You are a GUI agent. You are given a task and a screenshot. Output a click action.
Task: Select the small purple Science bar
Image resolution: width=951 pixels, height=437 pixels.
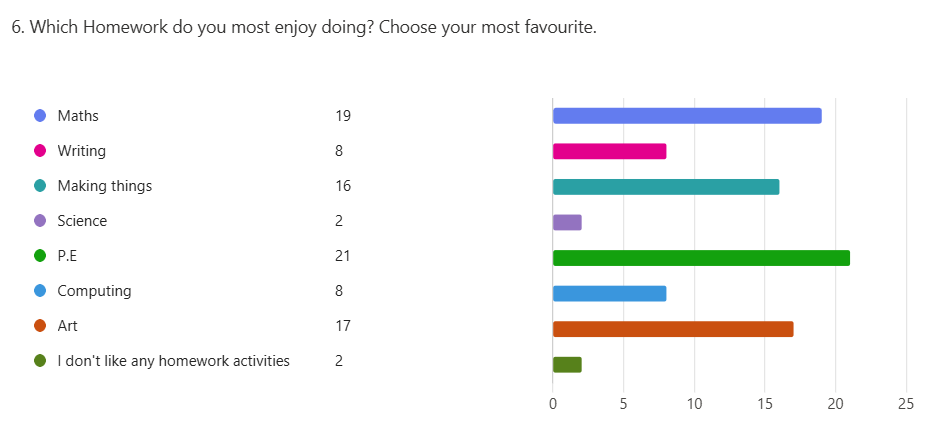[567, 222]
